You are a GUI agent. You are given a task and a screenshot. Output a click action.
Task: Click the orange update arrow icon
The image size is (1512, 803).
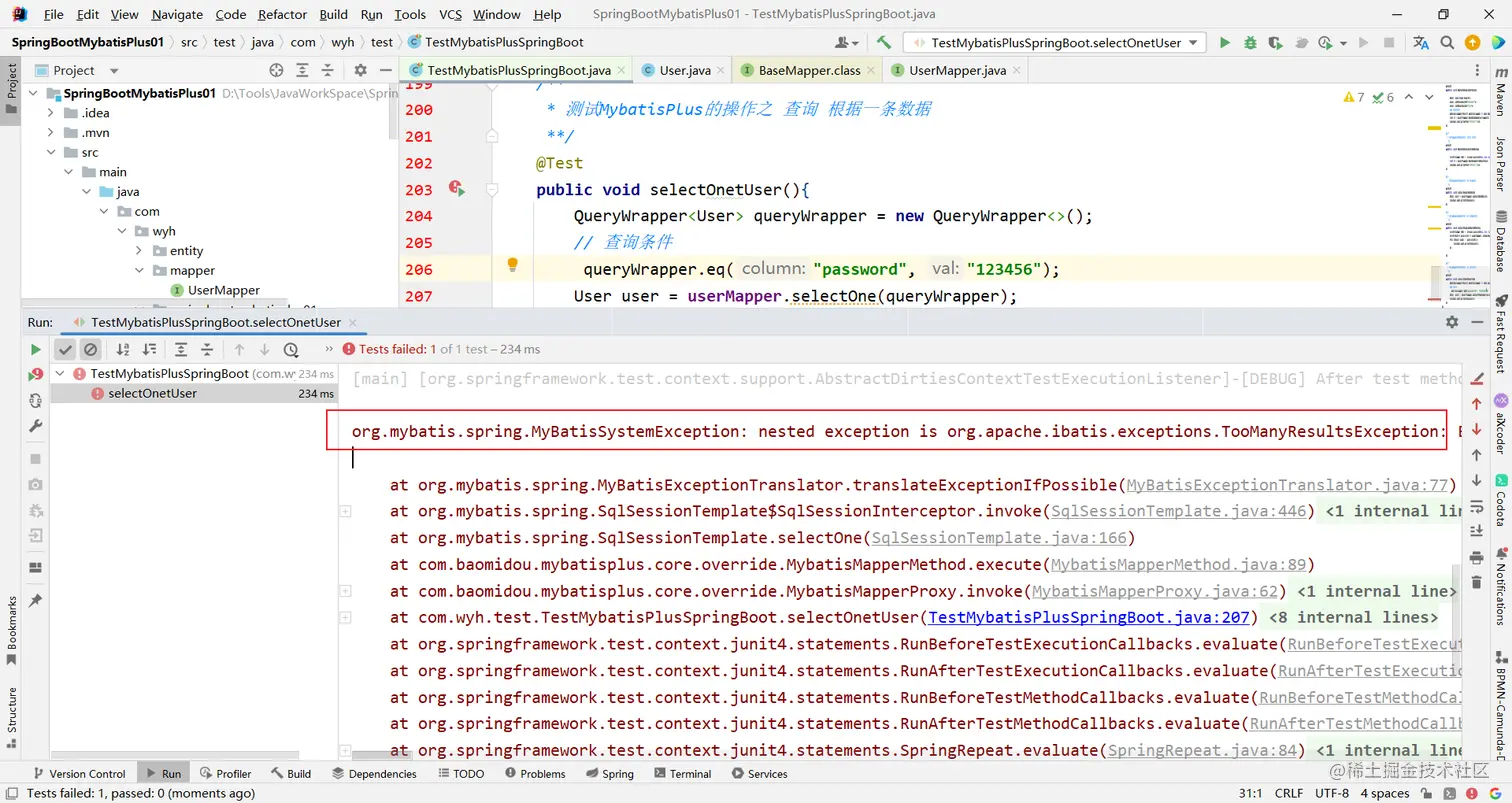[x=1472, y=43]
